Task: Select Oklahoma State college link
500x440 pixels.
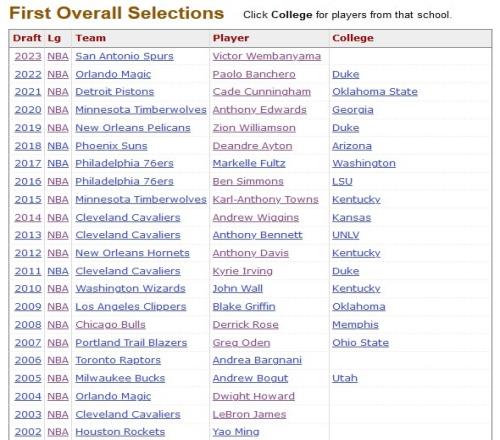Action: (375, 92)
